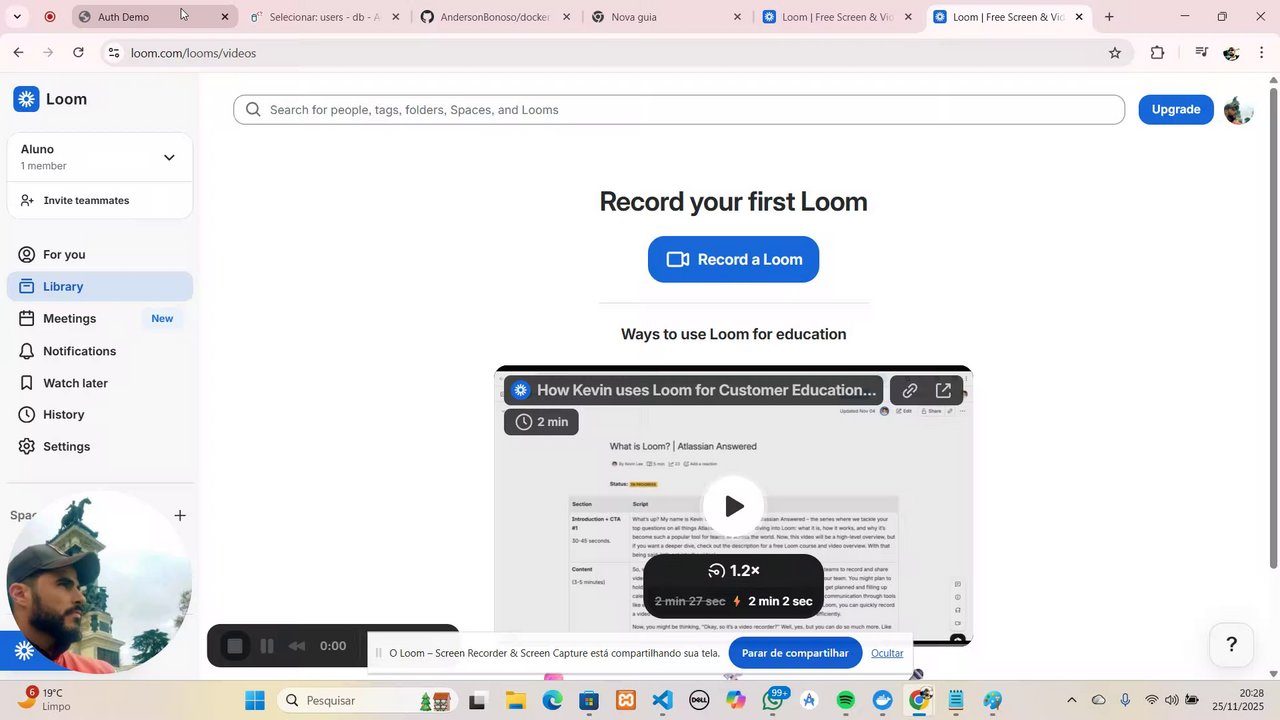Open the tab search dropdown arrow
Image resolution: width=1280 pixels, height=720 pixels.
coord(17,17)
